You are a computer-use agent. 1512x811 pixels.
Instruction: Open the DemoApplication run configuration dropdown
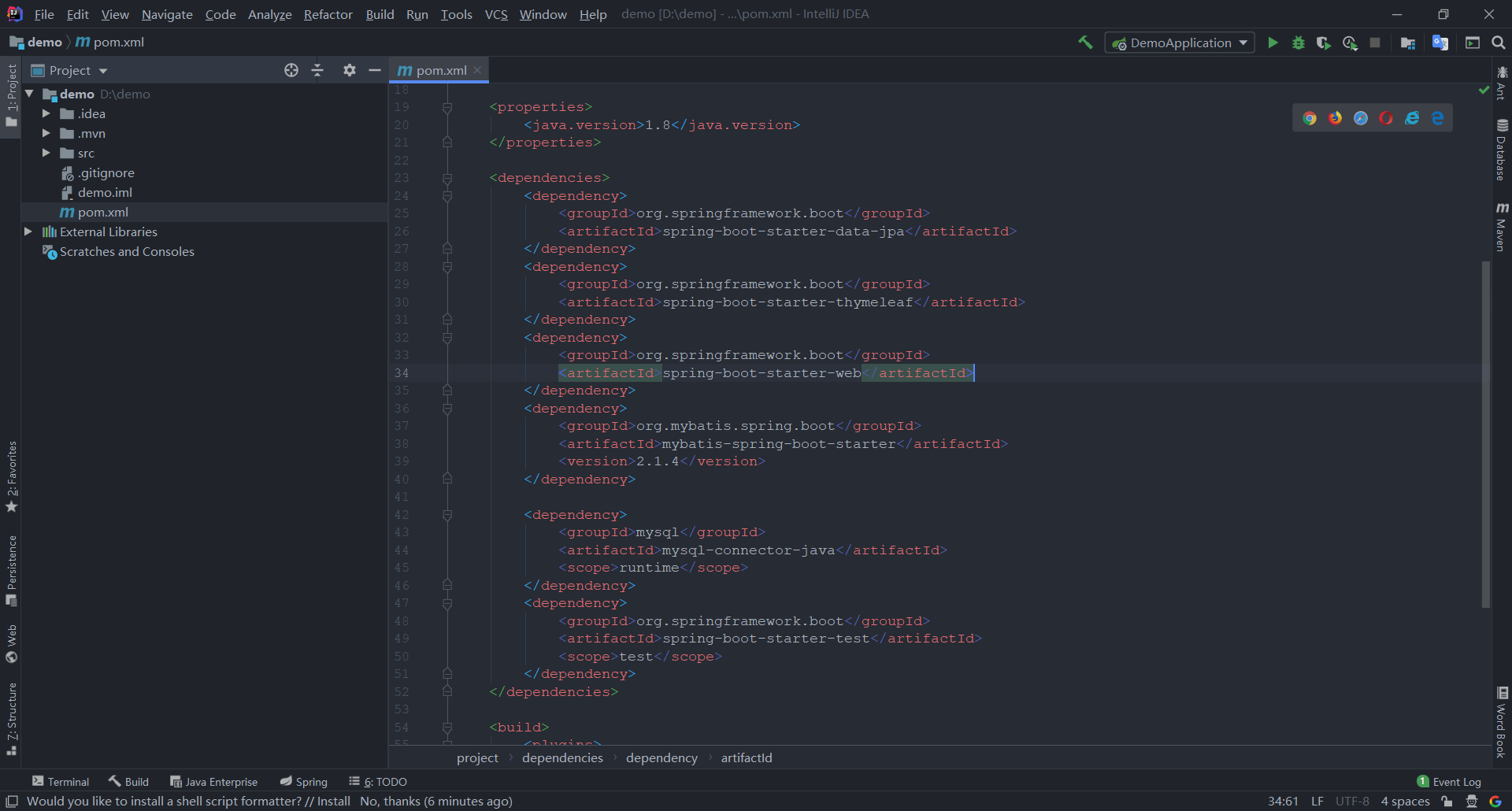click(x=1180, y=43)
